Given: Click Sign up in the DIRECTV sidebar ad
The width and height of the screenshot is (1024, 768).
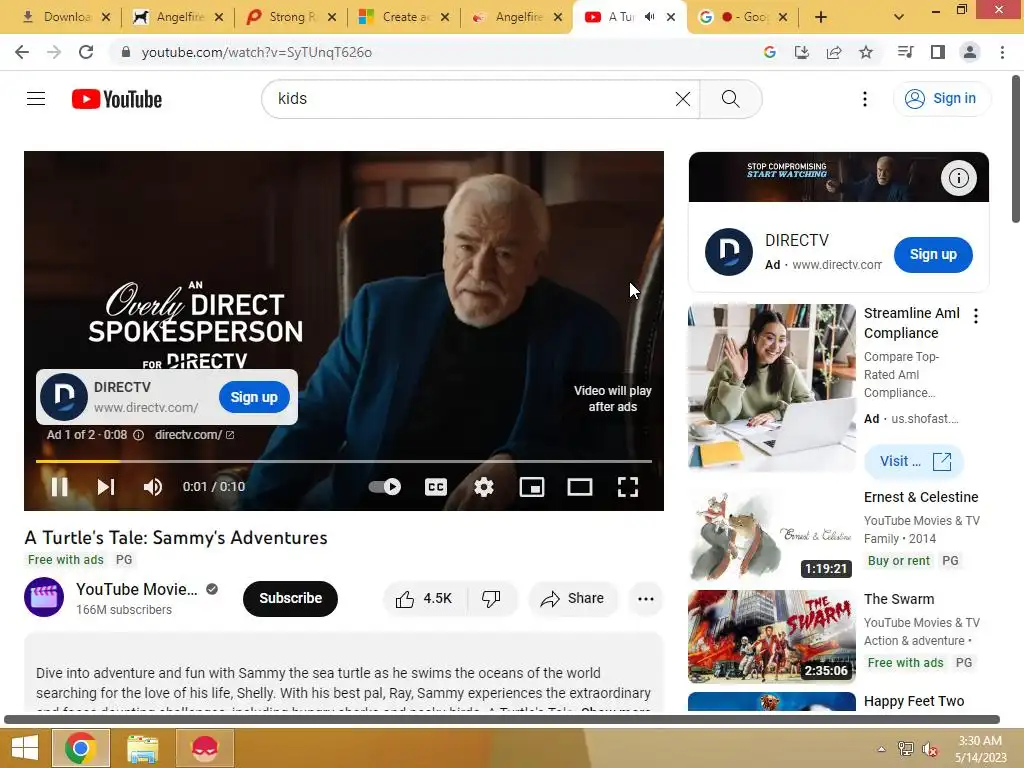Looking at the screenshot, I should click(x=933, y=255).
